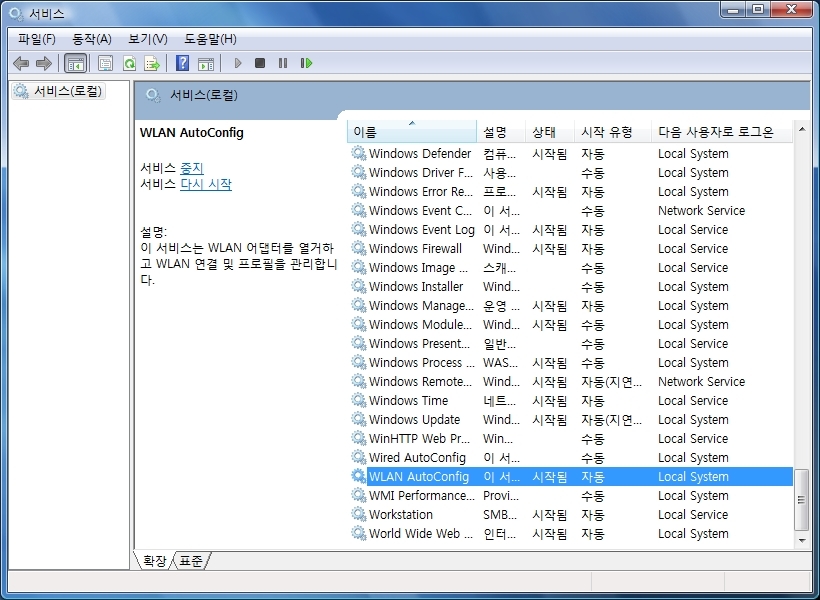Screen dimensions: 820x600
Task: Select the Windows Manage... service
Action: point(572,305)
